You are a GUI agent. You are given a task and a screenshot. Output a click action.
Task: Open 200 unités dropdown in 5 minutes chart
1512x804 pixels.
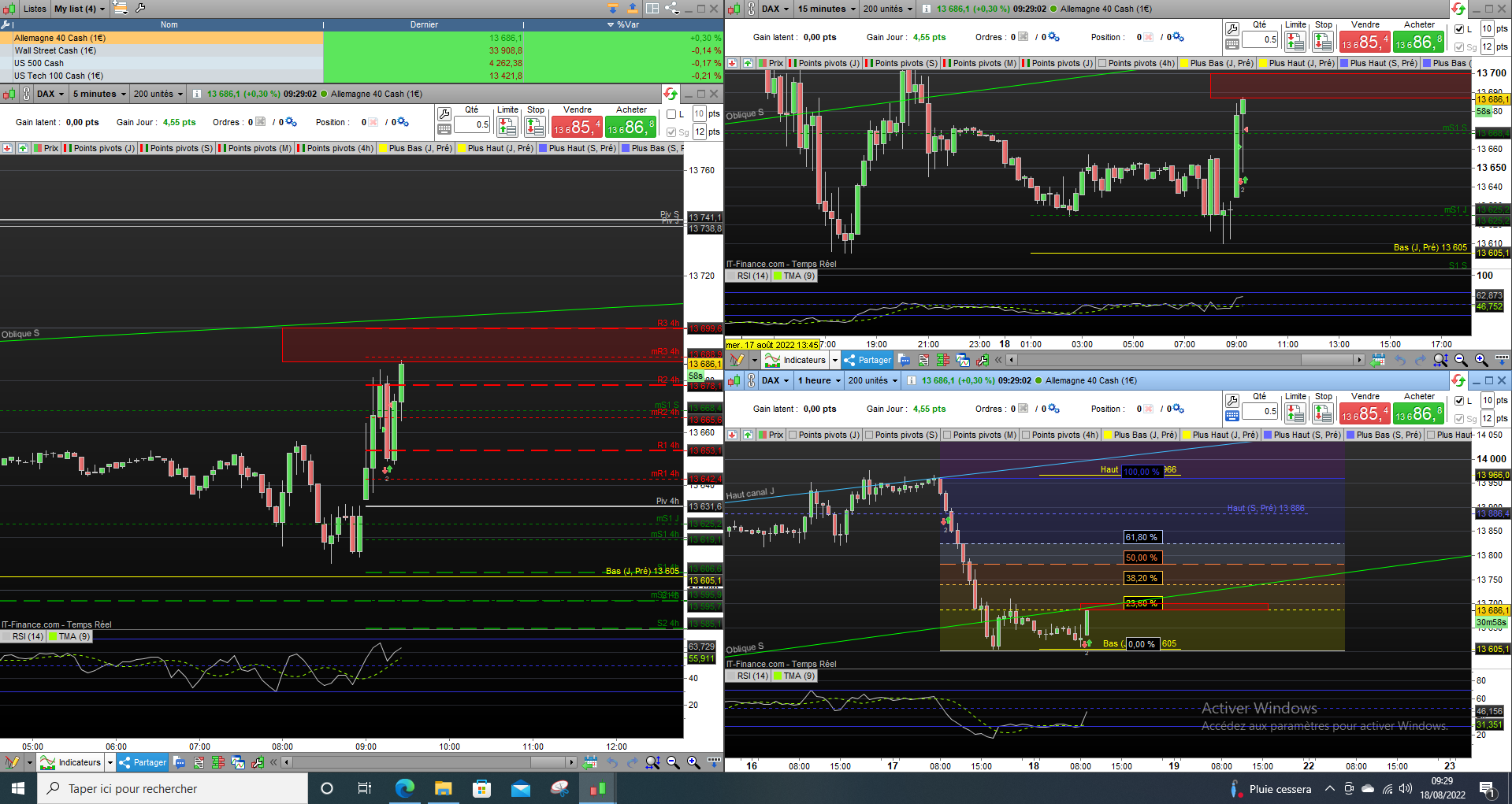158,94
